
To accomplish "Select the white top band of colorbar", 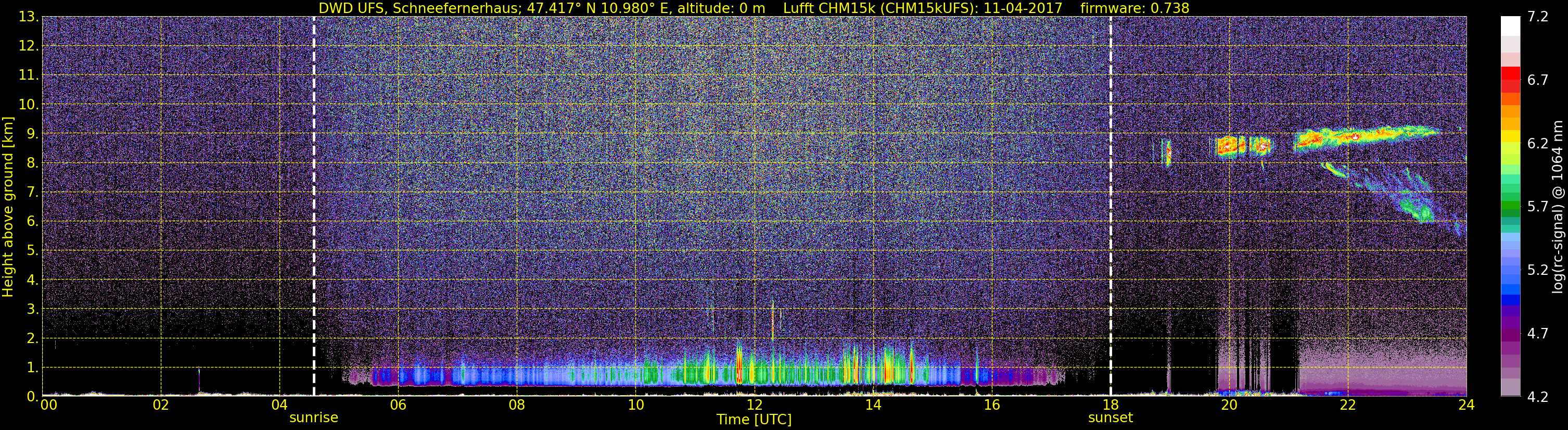I will click(1510, 26).
